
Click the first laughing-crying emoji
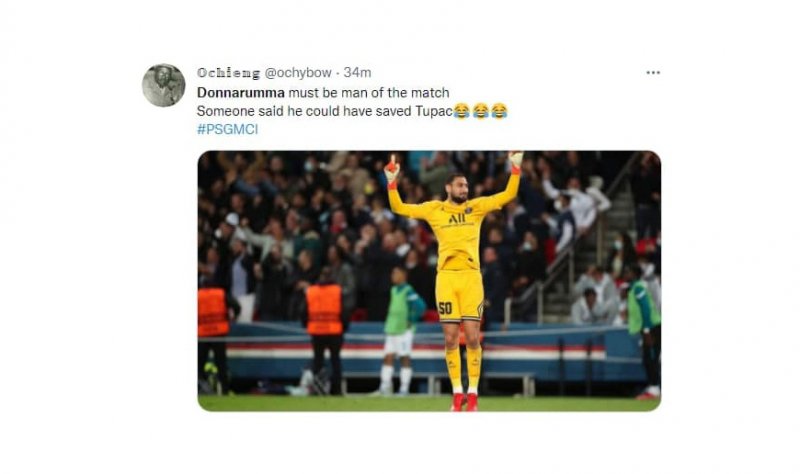pos(462,111)
